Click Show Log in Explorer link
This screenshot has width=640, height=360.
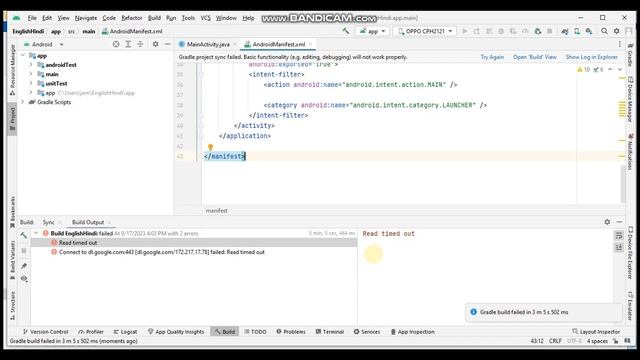(x=591, y=57)
